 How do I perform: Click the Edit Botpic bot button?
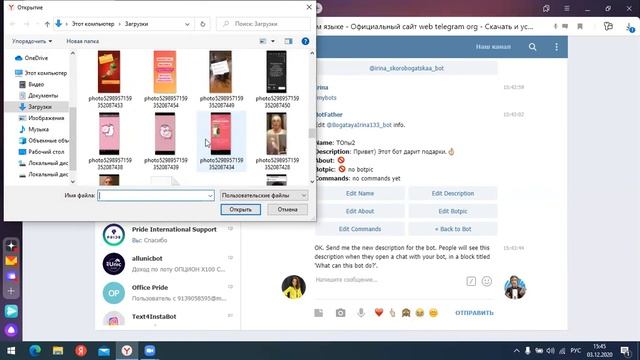click(x=453, y=211)
